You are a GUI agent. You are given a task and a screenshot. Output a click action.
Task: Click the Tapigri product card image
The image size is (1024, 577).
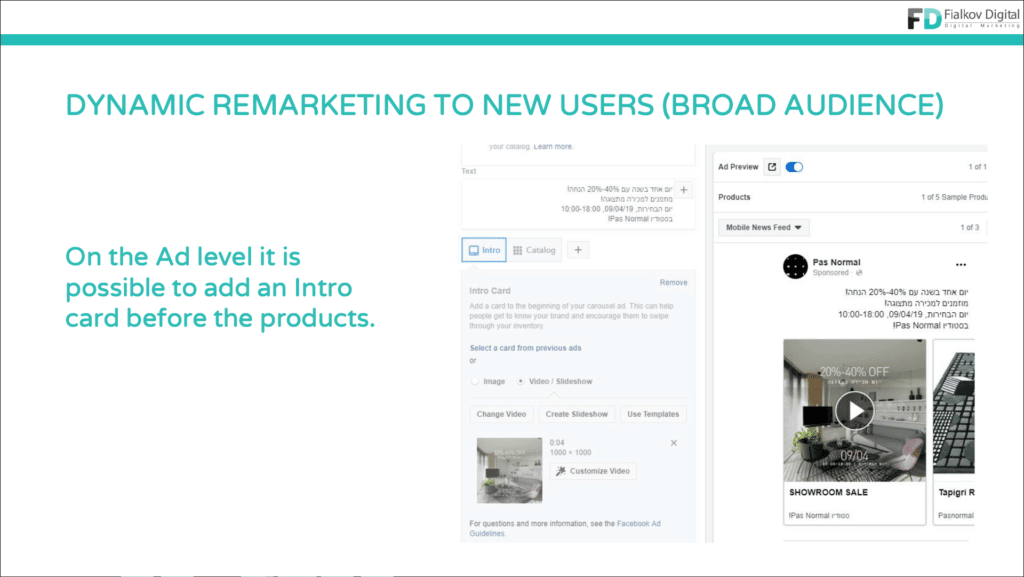tap(954, 411)
